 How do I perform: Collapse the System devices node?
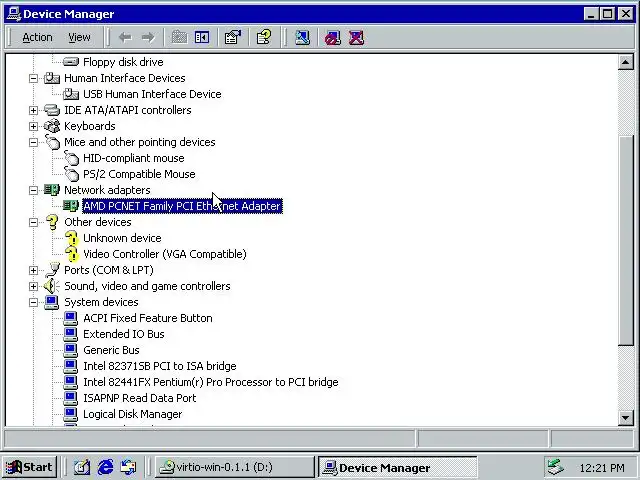point(33,302)
